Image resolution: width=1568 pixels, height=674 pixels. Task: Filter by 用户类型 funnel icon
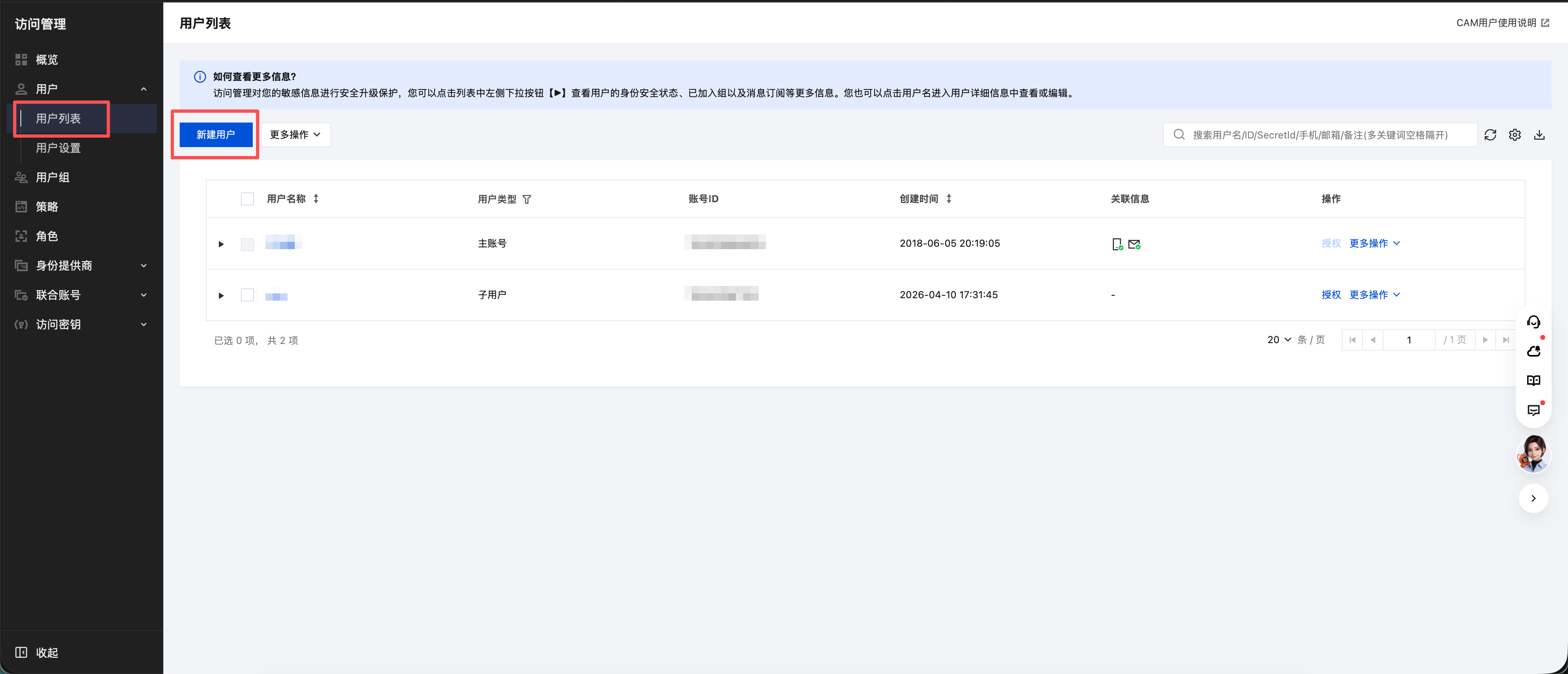[526, 199]
